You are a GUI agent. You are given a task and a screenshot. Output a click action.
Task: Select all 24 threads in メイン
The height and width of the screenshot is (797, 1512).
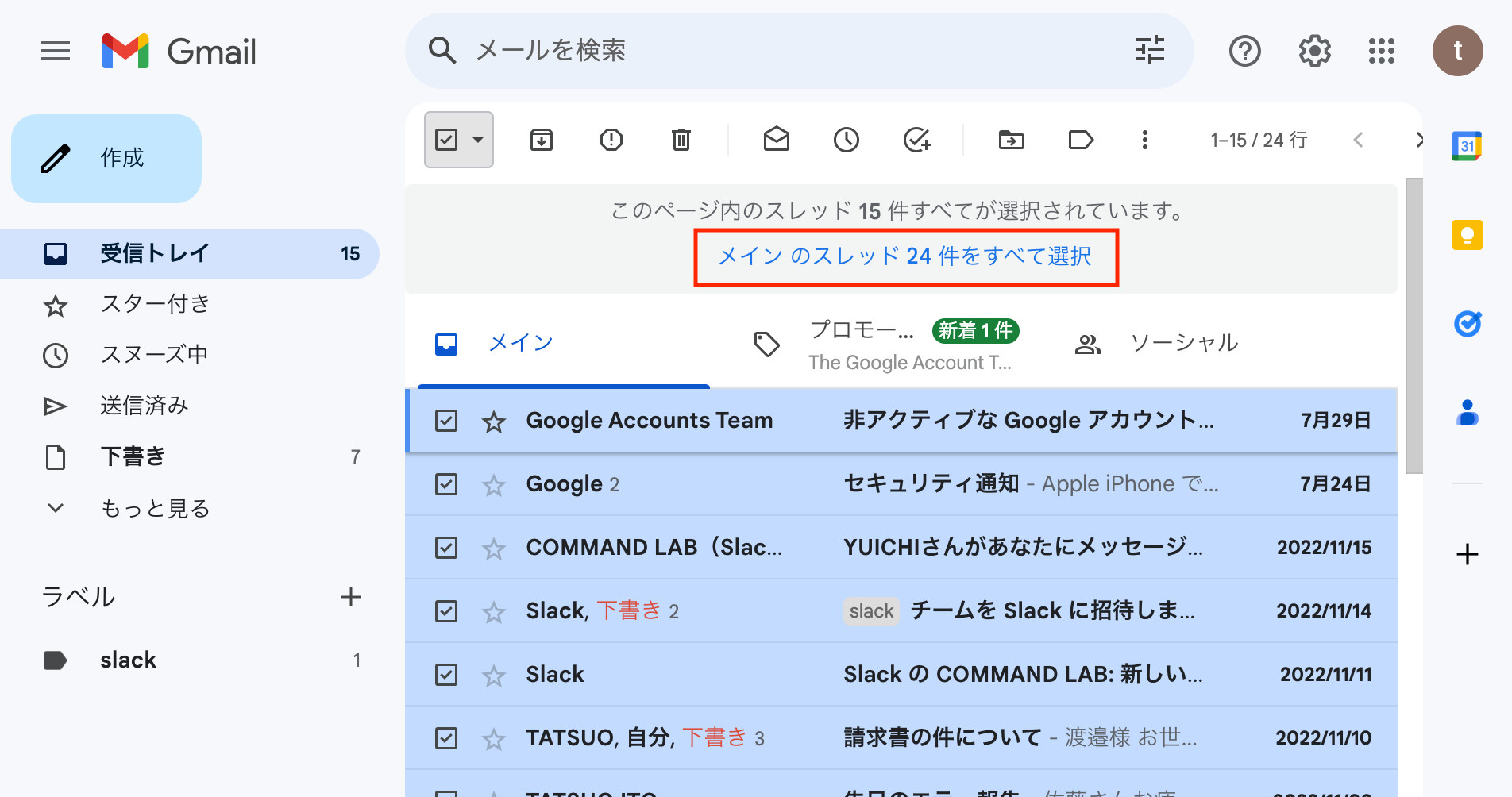905,256
